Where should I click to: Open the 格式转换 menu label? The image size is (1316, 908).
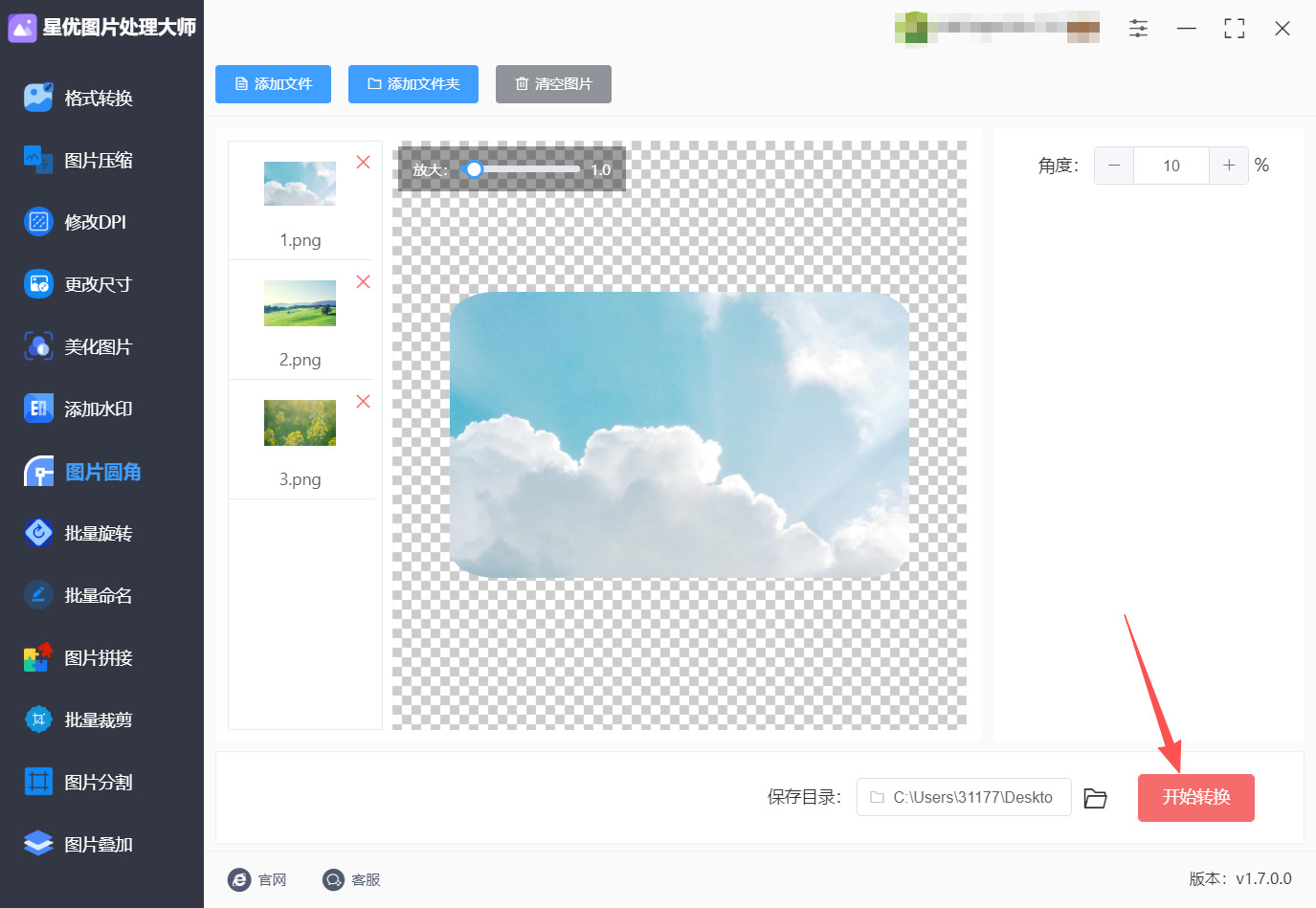pyautogui.click(x=99, y=98)
